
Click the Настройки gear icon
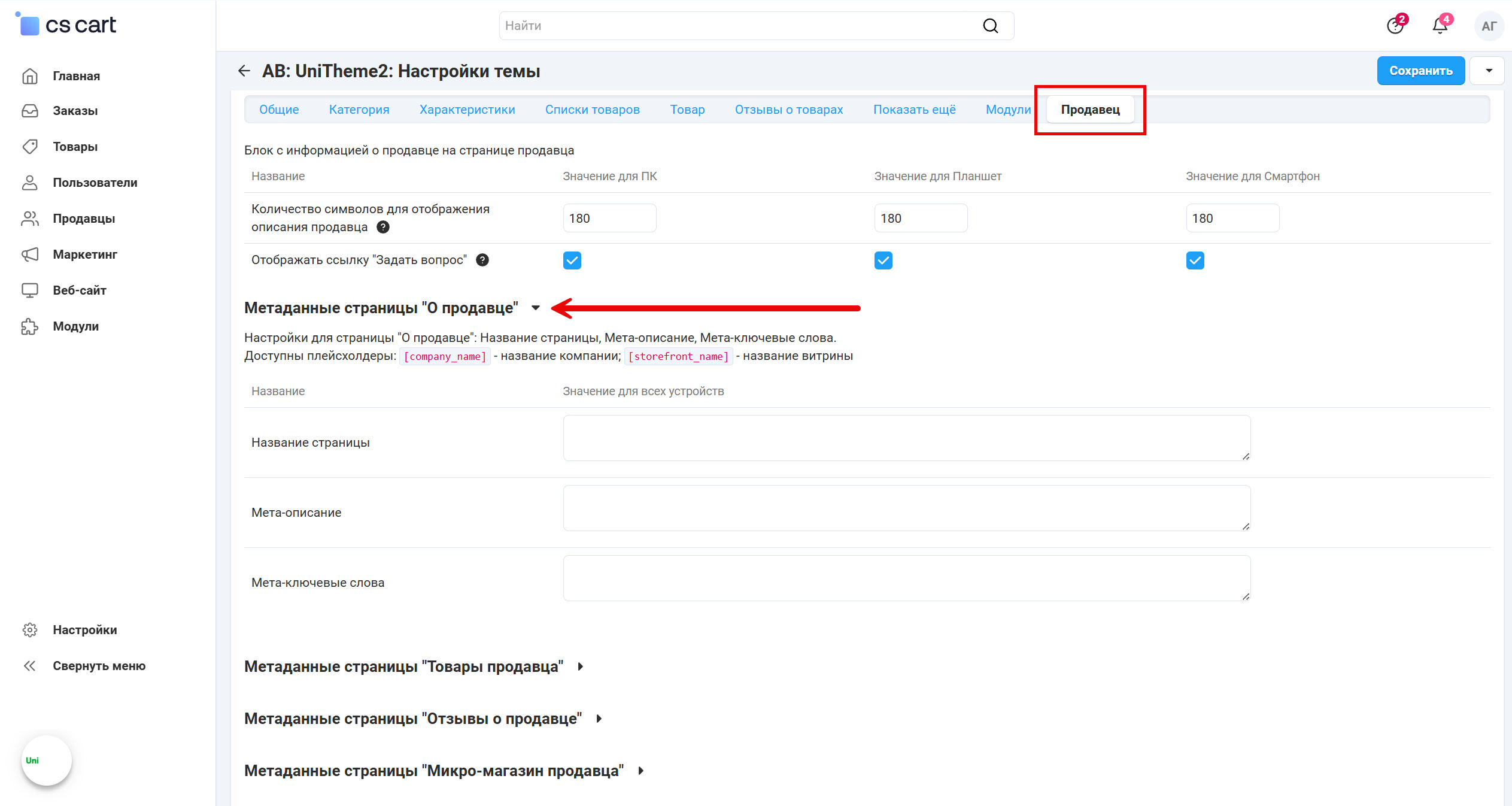tap(30, 630)
